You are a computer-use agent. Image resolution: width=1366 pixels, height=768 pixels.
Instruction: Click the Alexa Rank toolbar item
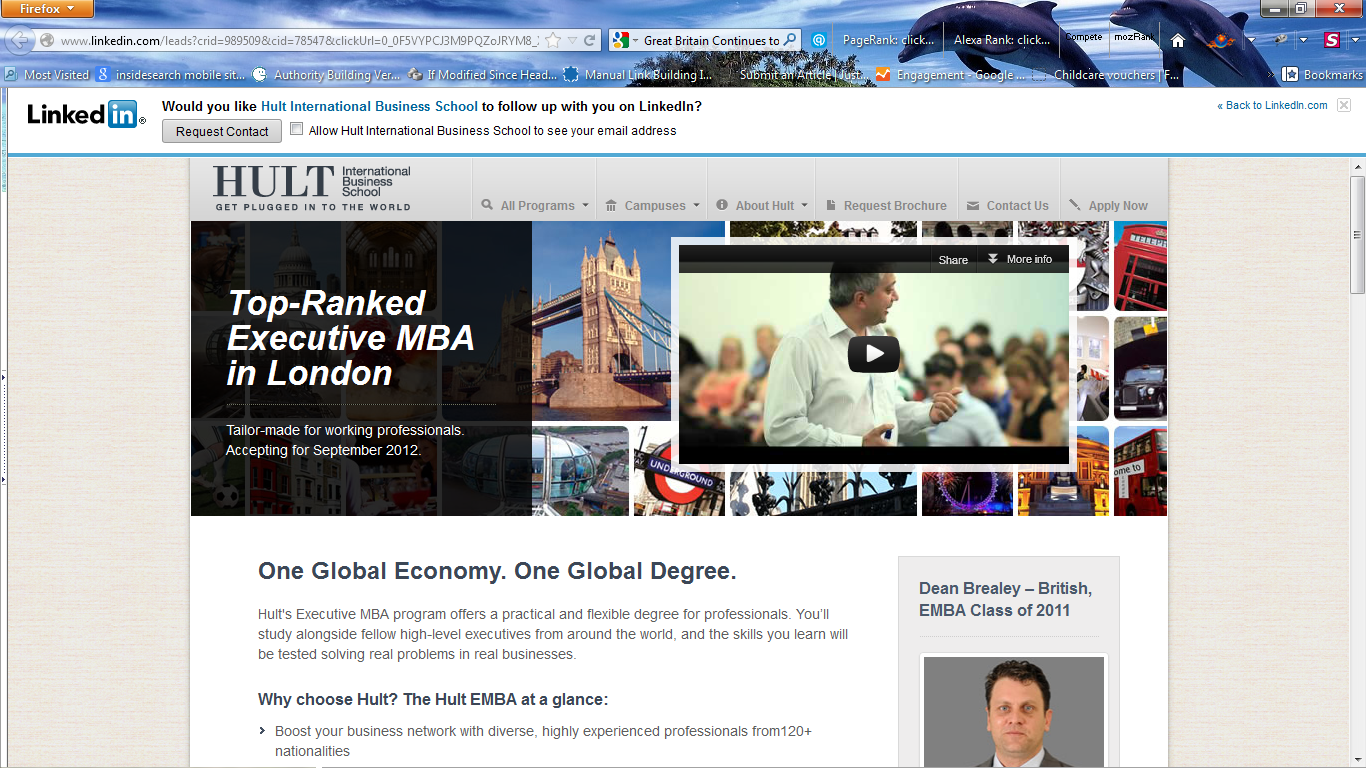(x=1002, y=40)
